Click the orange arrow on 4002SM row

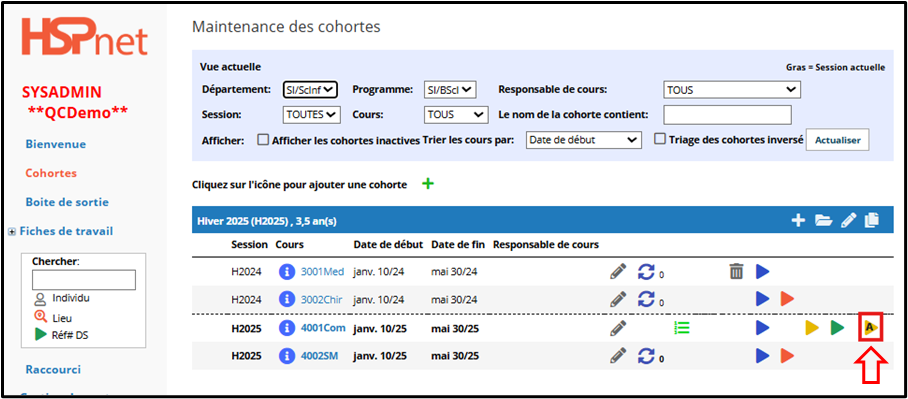tap(786, 356)
